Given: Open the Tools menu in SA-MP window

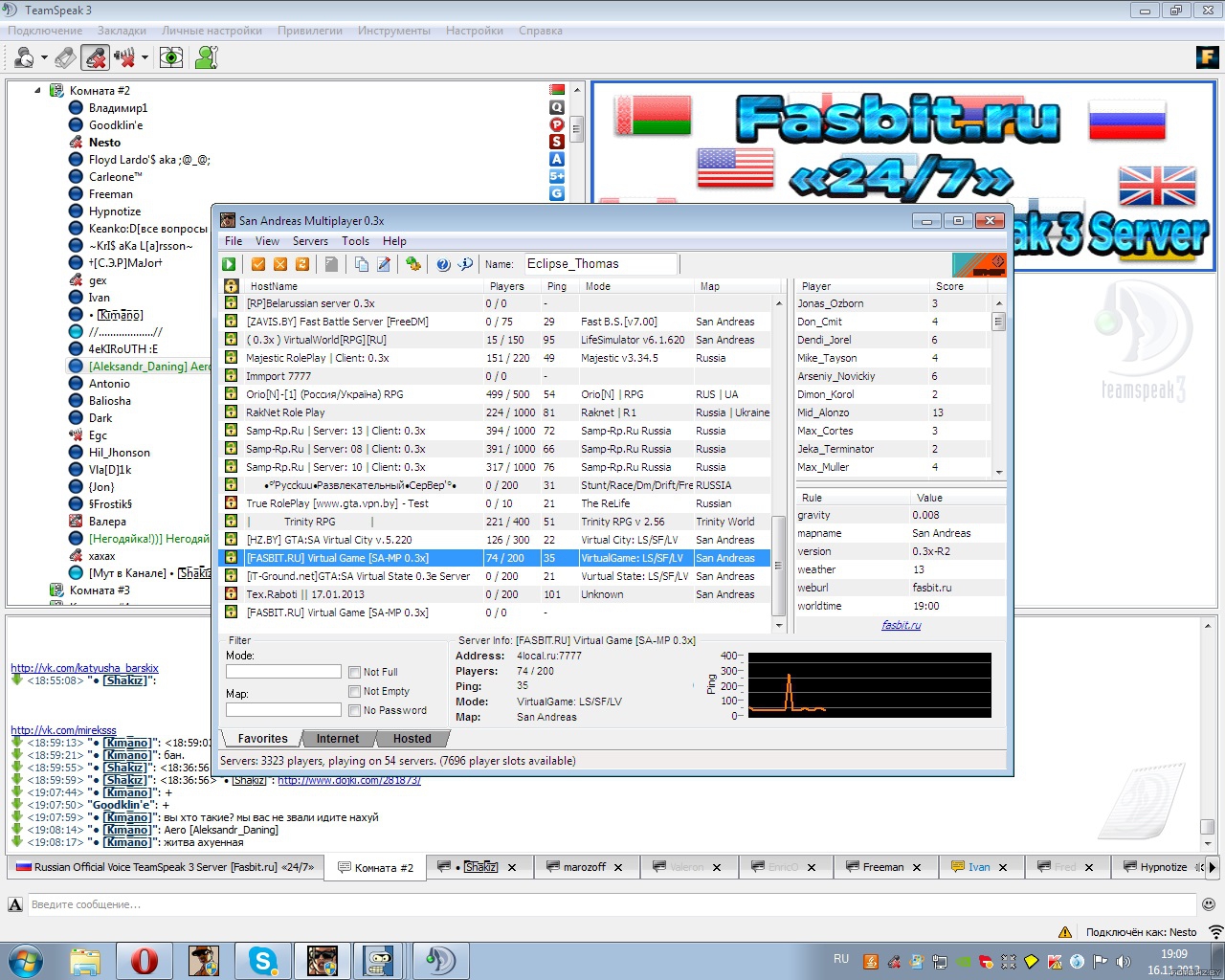Looking at the screenshot, I should 355,241.
